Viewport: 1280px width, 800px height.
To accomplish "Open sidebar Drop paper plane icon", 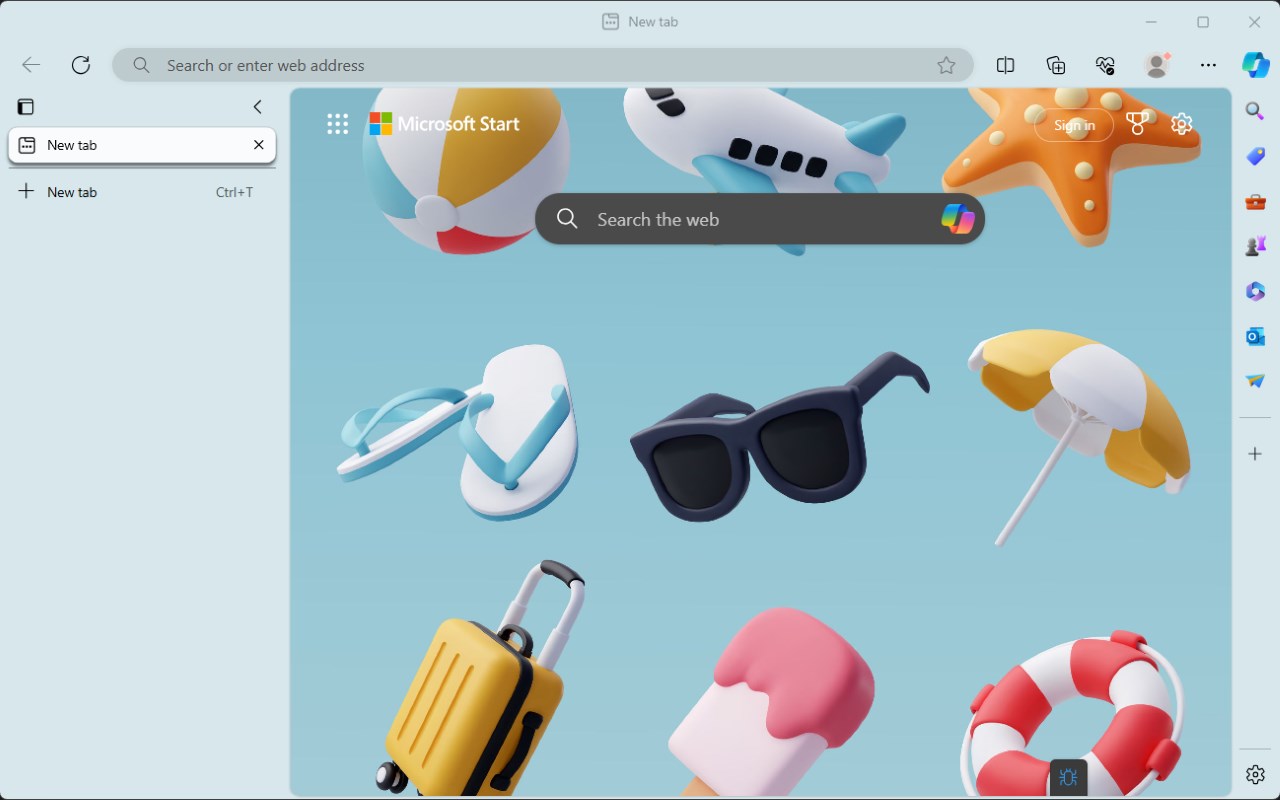I will click(x=1255, y=381).
